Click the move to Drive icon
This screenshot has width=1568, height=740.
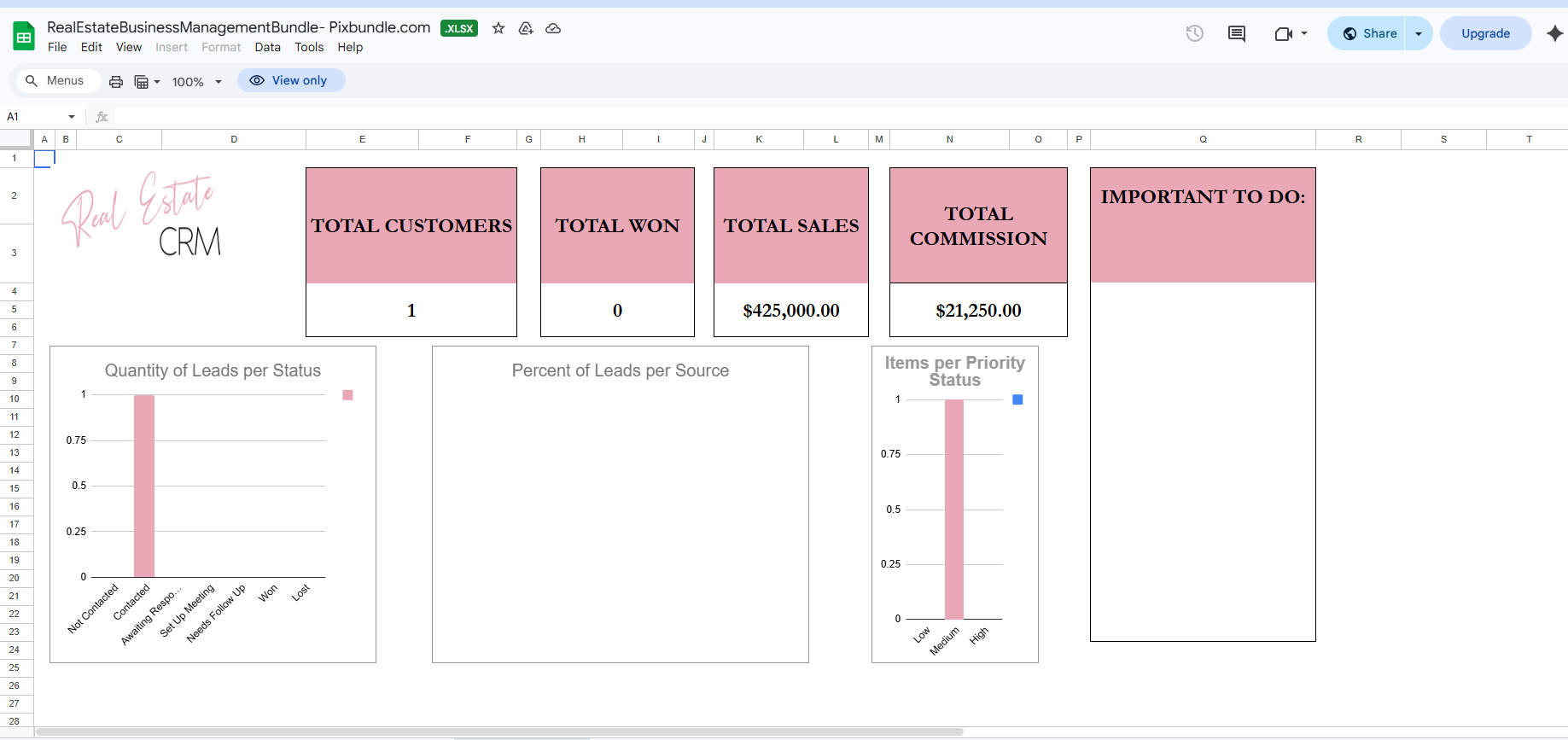(x=526, y=28)
